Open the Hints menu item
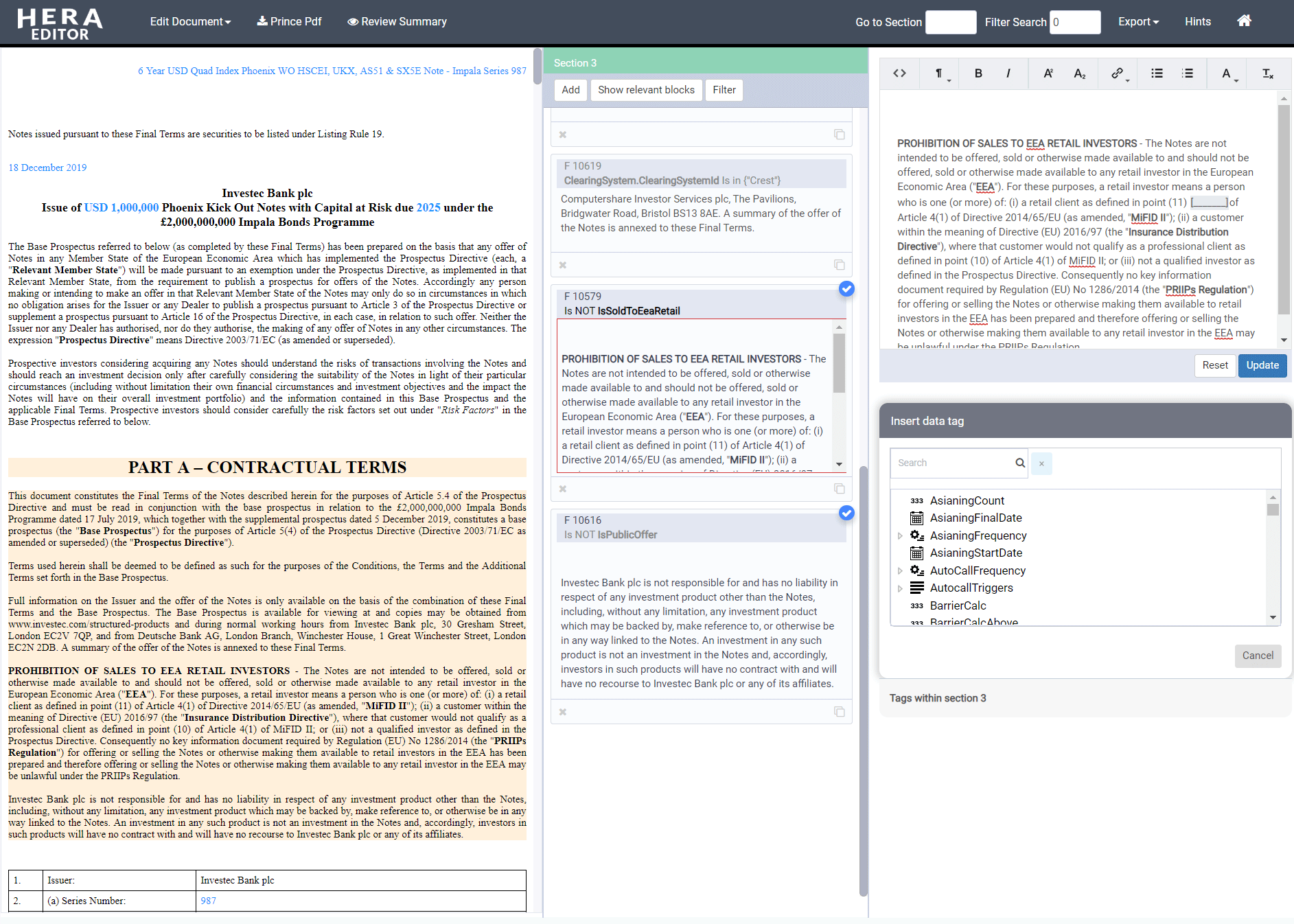Viewport: 1294px width, 924px height. pos(1197,22)
